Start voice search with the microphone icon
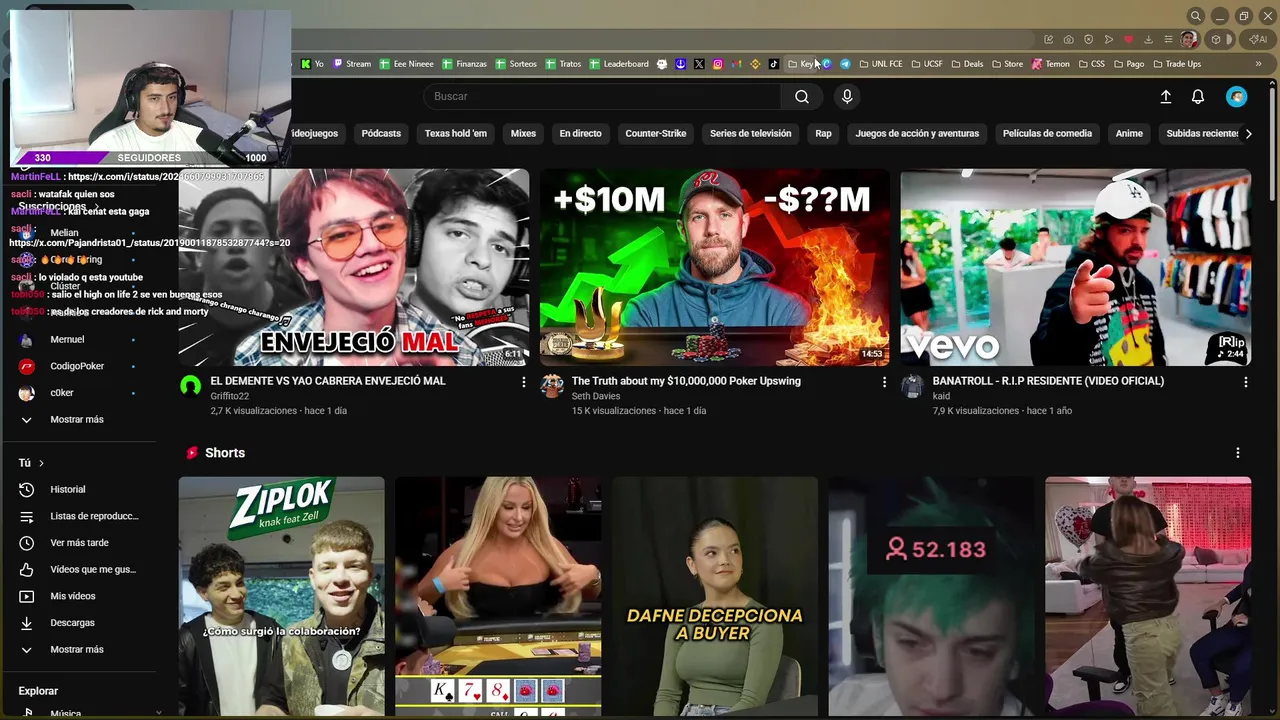 [x=847, y=97]
